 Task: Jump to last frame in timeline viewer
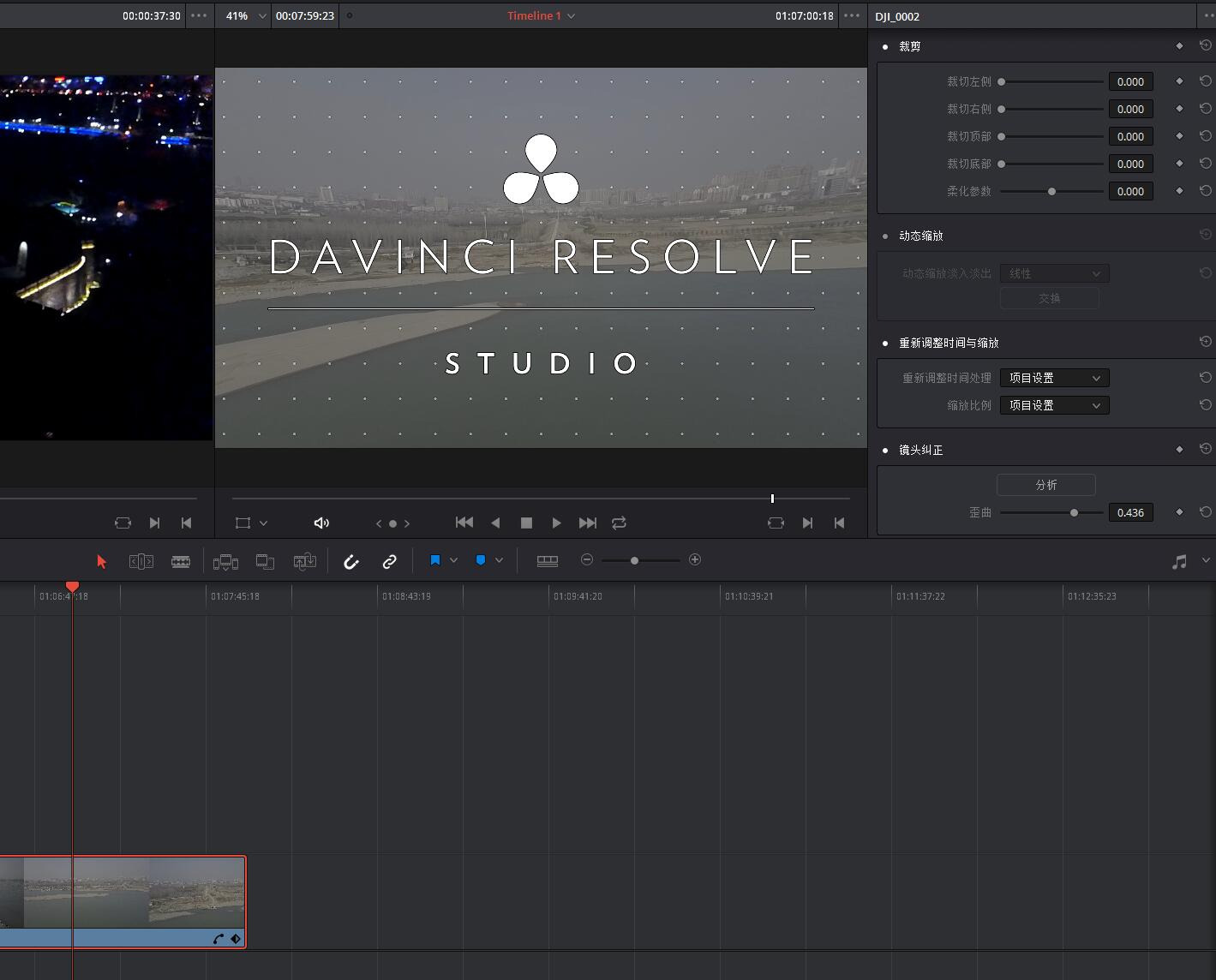point(588,523)
